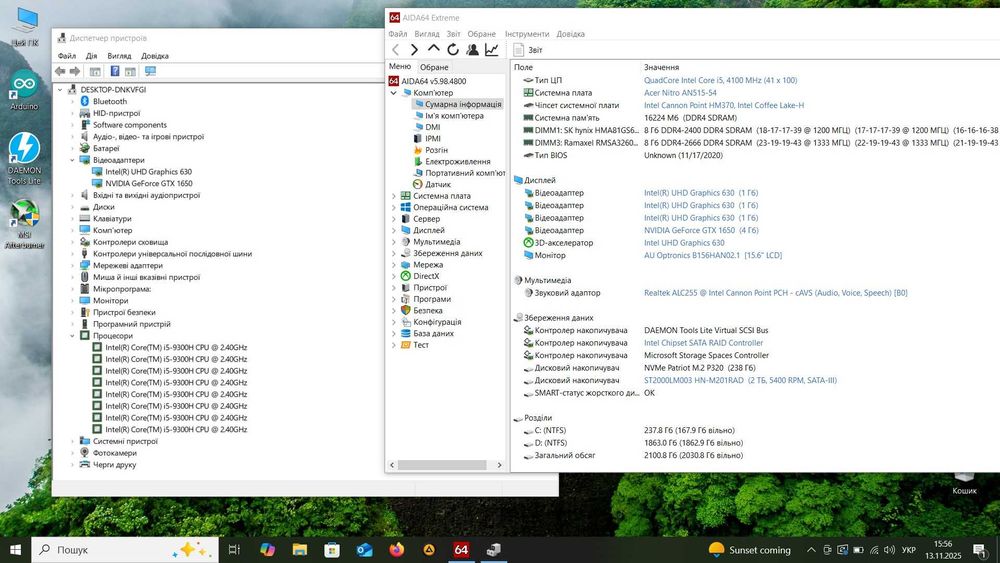Click AIDA64 forward navigation arrow
The height and width of the screenshot is (563, 1000).
(x=415, y=50)
